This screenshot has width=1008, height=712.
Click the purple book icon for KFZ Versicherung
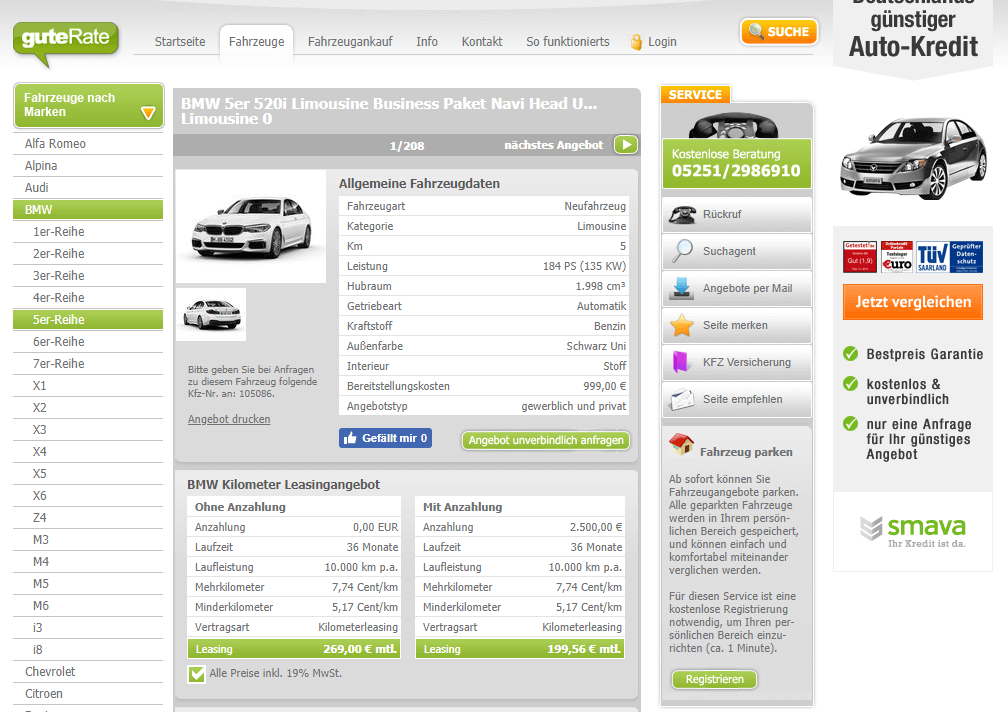[680, 362]
